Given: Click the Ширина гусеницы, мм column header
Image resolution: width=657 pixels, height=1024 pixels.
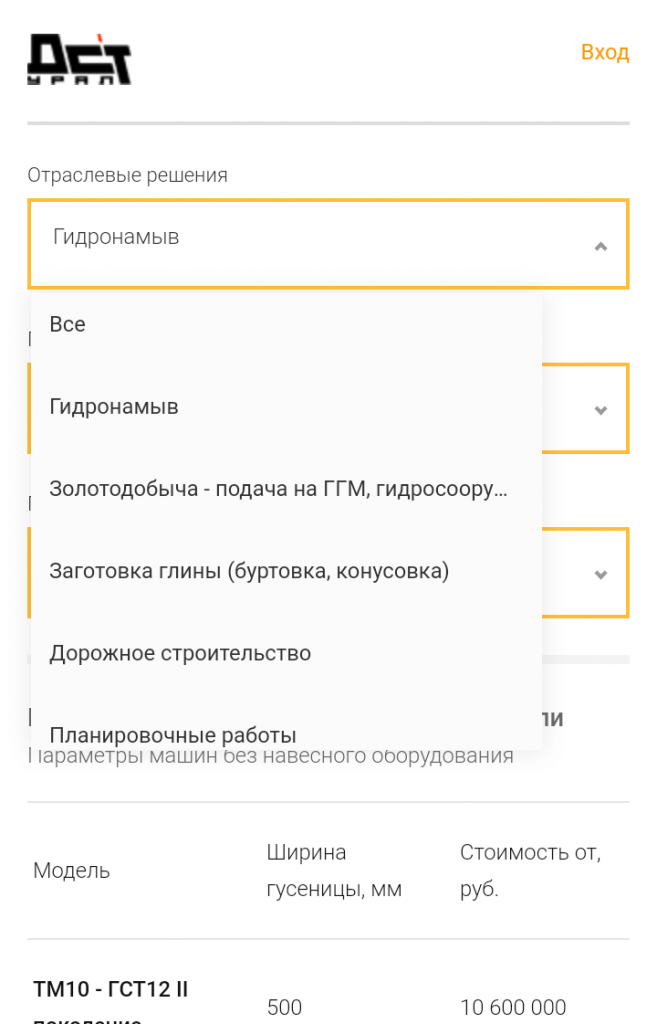Looking at the screenshot, I should tap(335, 870).
